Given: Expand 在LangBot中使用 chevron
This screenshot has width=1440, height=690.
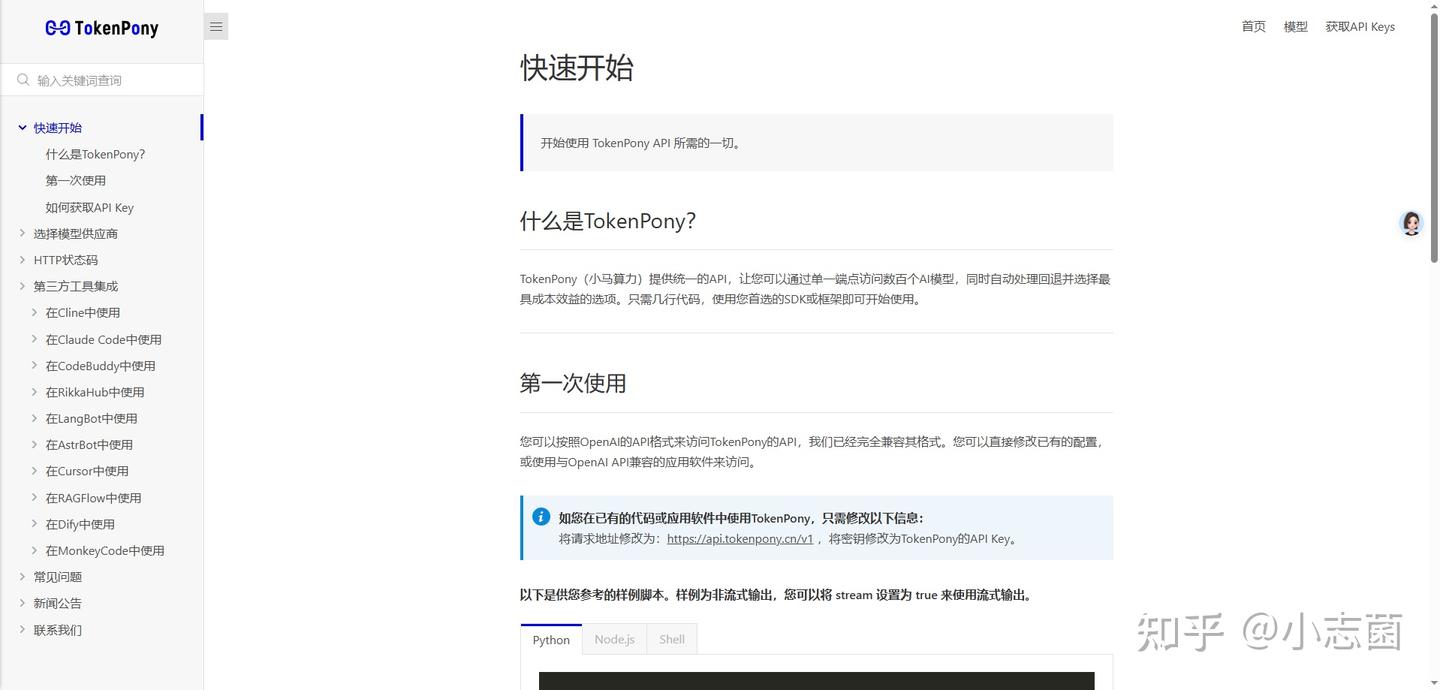Looking at the screenshot, I should (34, 418).
